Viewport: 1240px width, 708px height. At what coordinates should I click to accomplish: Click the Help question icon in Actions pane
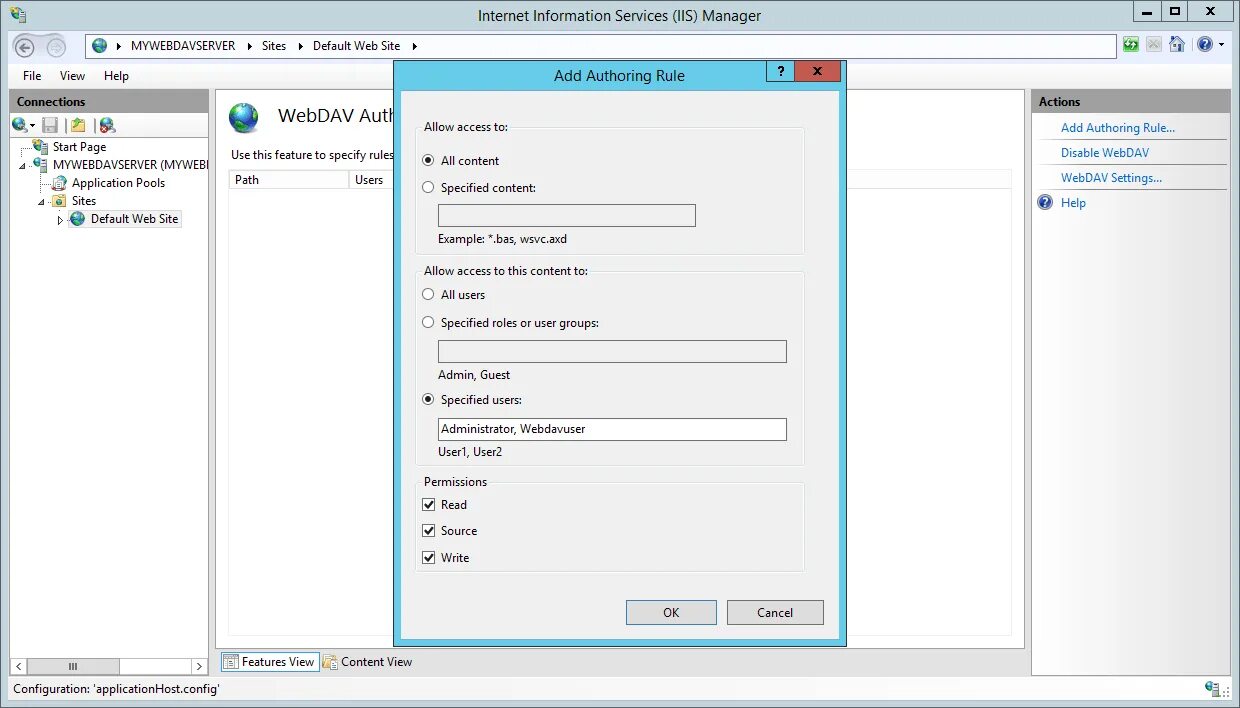(1046, 202)
